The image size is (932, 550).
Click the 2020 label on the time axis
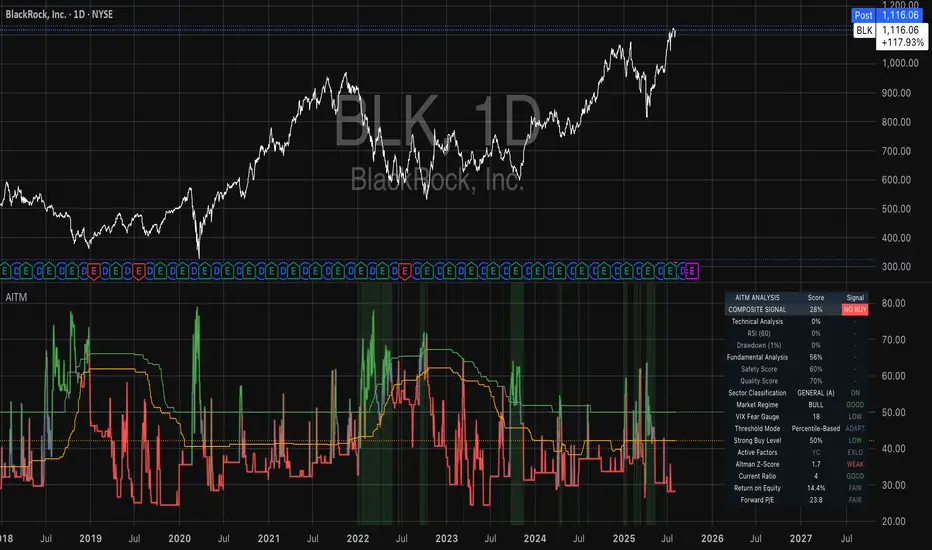click(x=180, y=538)
